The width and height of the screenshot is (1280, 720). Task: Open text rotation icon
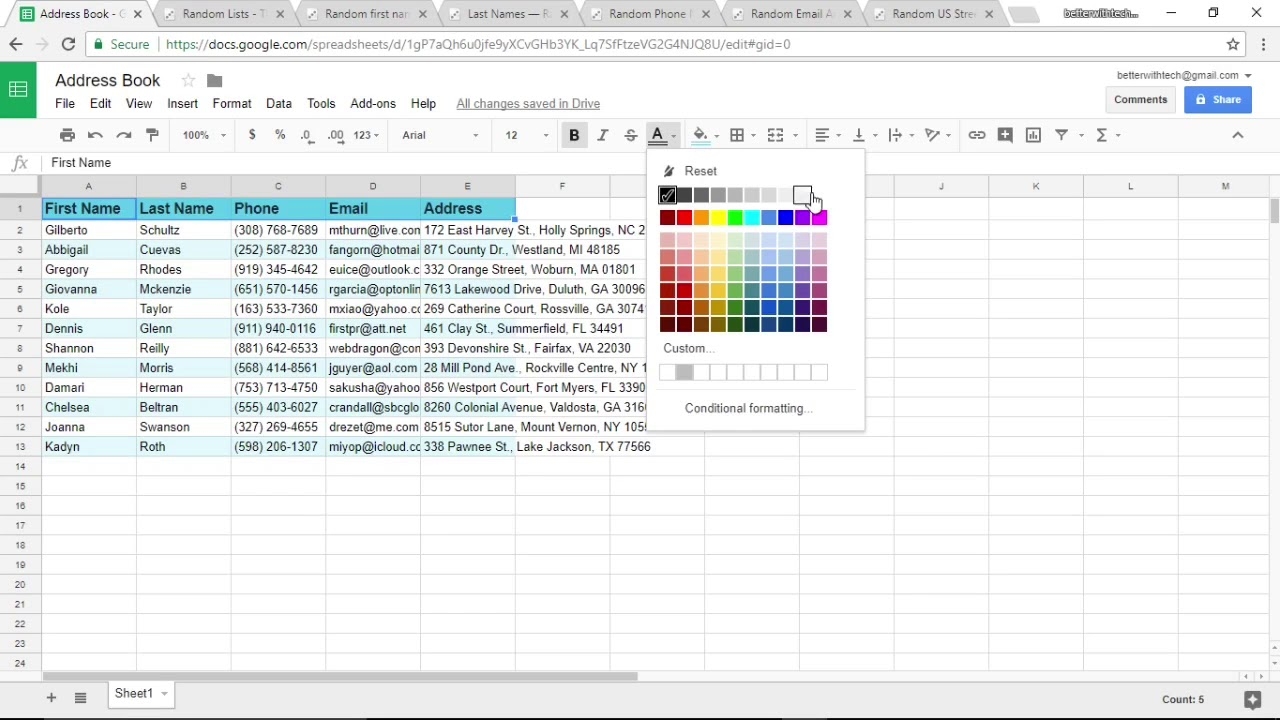[x=932, y=135]
